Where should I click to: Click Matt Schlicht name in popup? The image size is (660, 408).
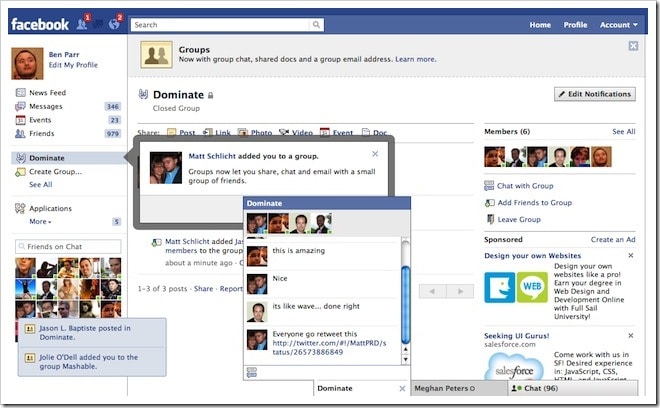click(x=212, y=156)
